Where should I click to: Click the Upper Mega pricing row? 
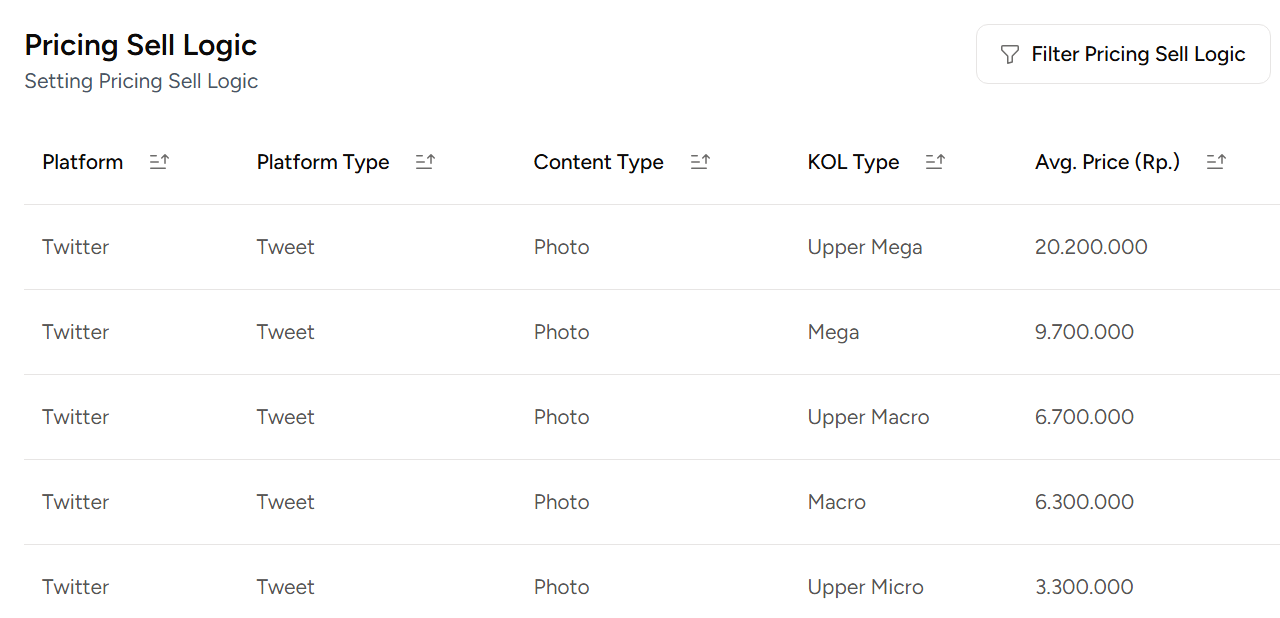640,247
